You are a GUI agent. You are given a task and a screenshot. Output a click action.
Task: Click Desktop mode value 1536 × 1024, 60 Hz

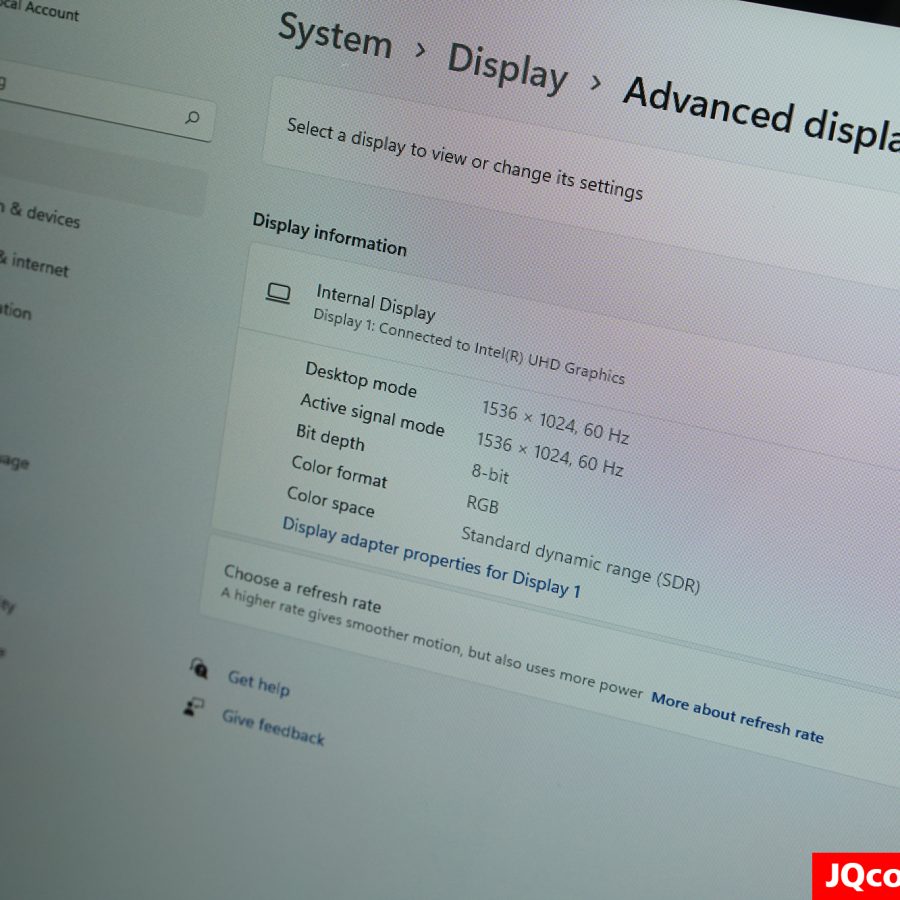[556, 422]
